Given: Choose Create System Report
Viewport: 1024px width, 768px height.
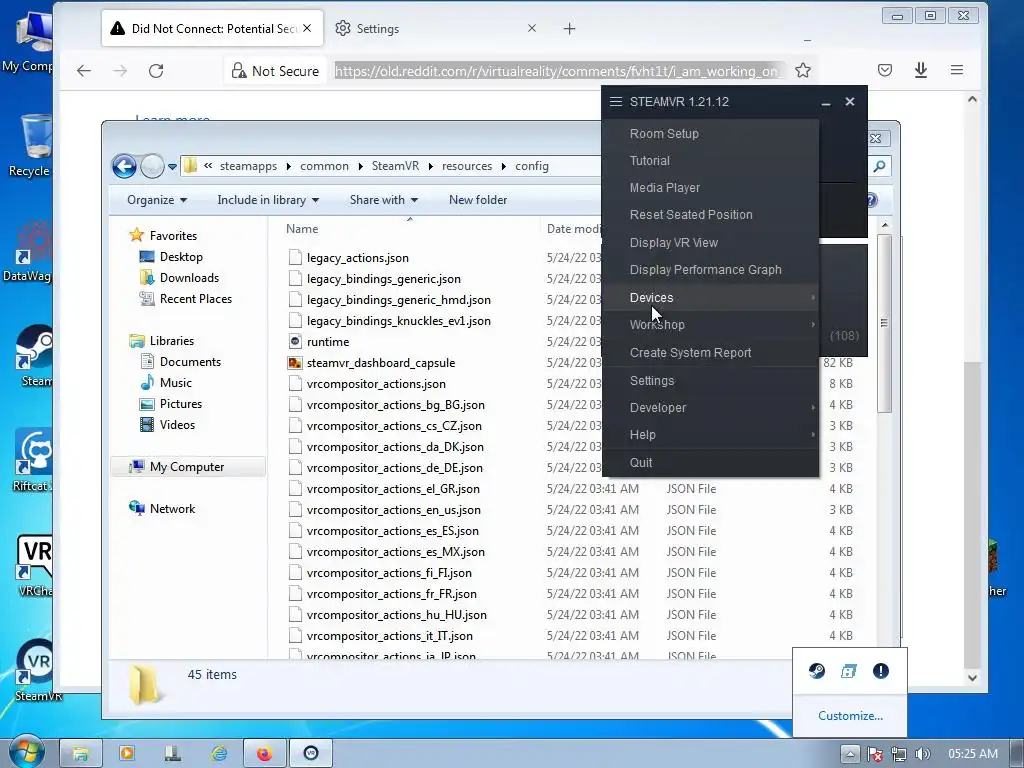Looking at the screenshot, I should (x=711, y=353).
